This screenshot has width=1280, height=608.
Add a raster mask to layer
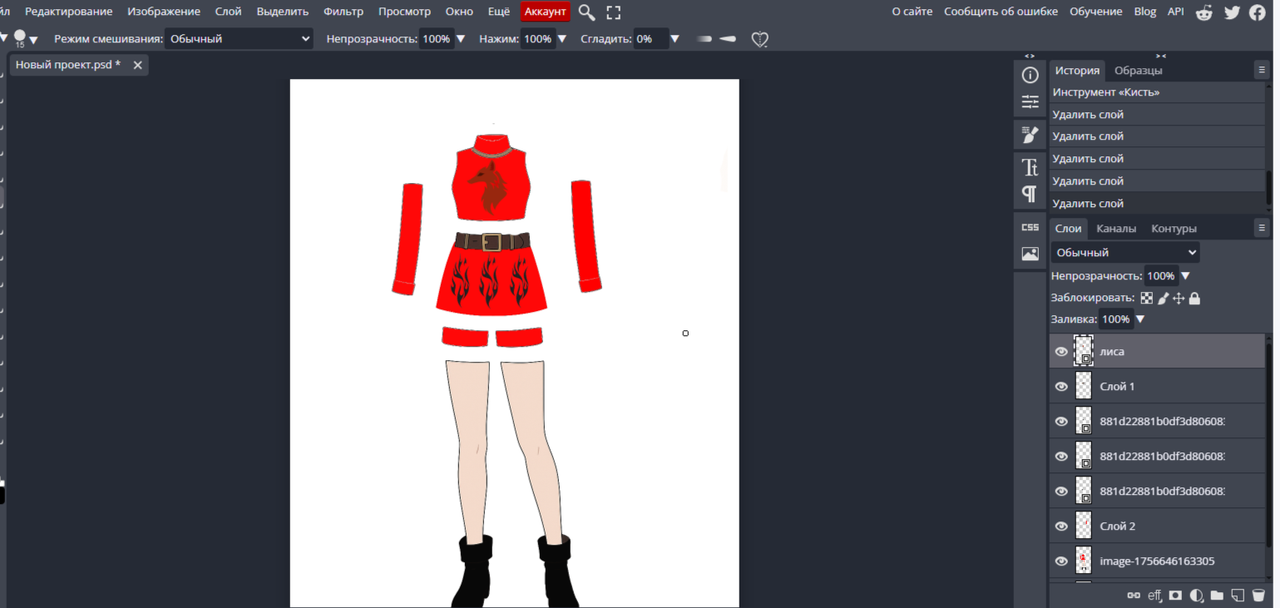point(1176,595)
